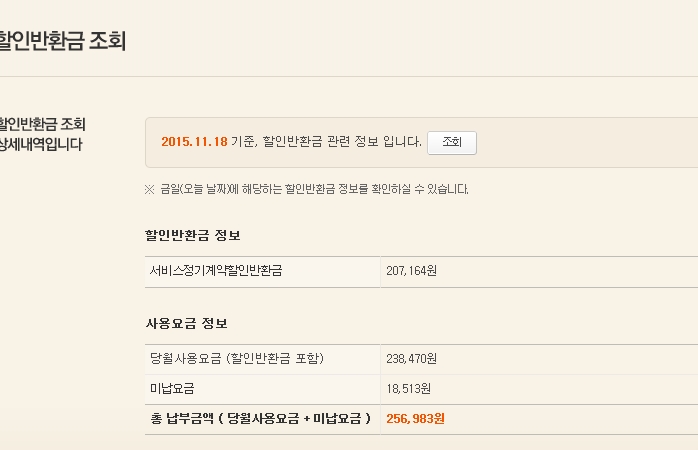Image resolution: width=698 pixels, height=450 pixels.
Task: Click the 조회 button
Action: click(x=451, y=142)
